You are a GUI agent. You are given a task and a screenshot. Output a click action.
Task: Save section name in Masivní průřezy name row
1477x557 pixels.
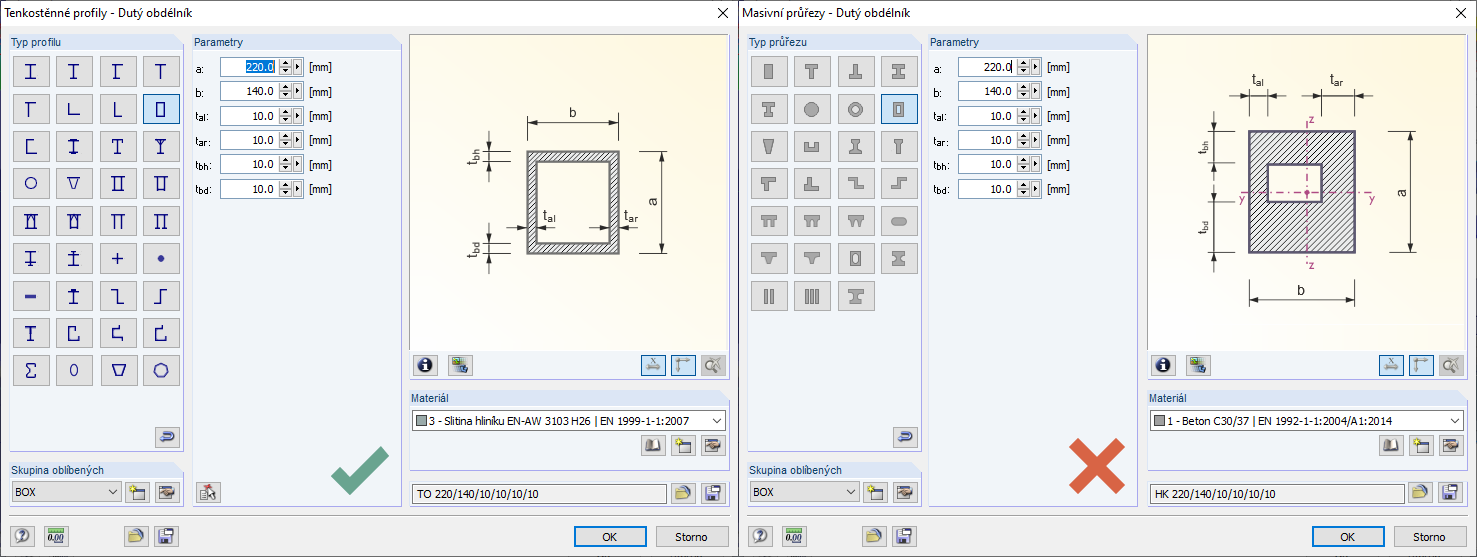1451,492
